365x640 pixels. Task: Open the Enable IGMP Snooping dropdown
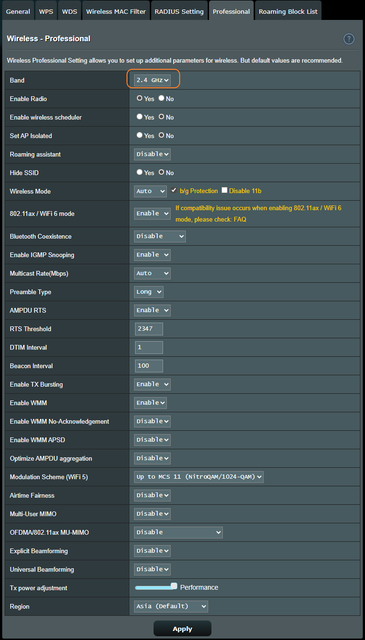(x=152, y=255)
